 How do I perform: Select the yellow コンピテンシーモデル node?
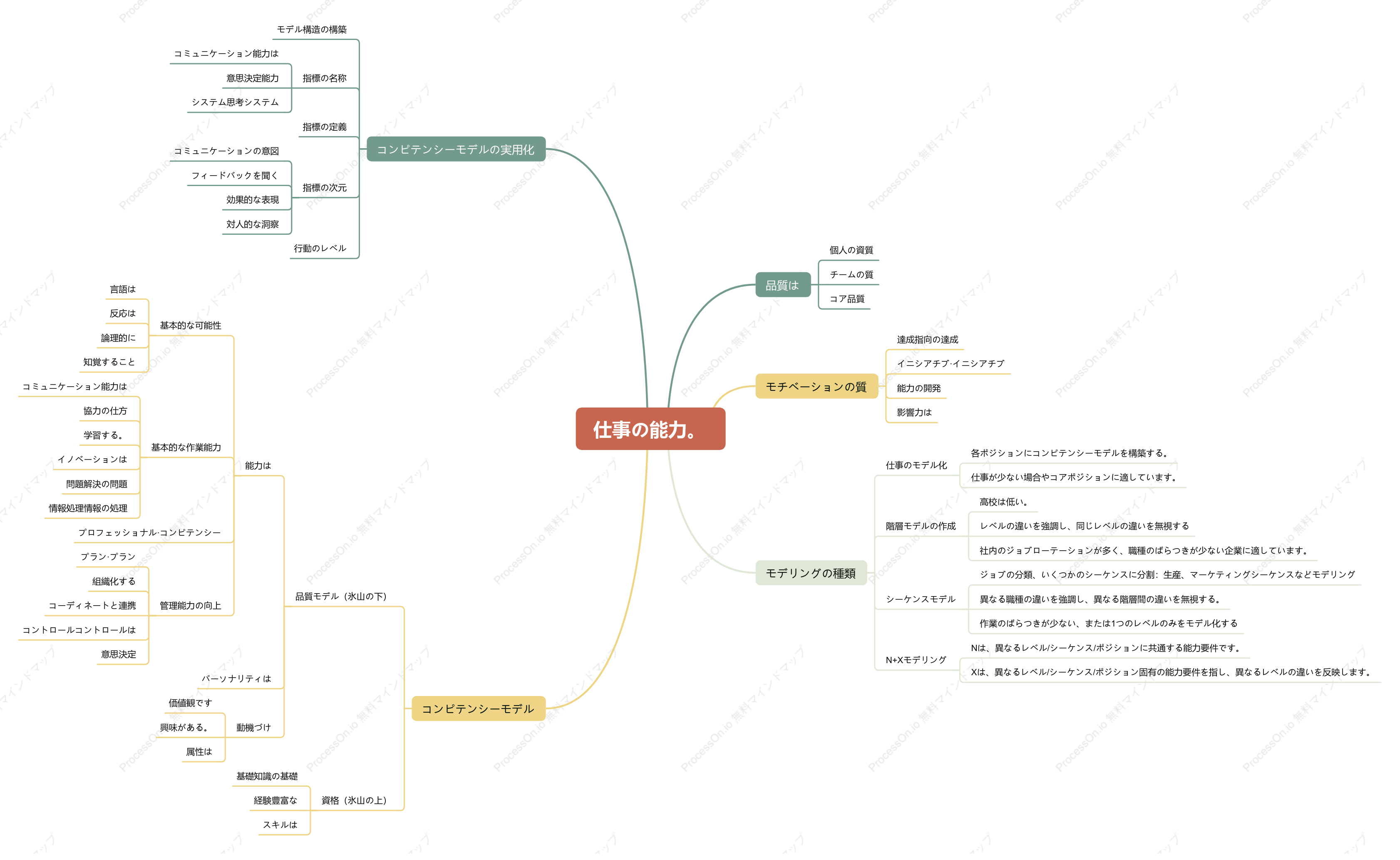(478, 709)
